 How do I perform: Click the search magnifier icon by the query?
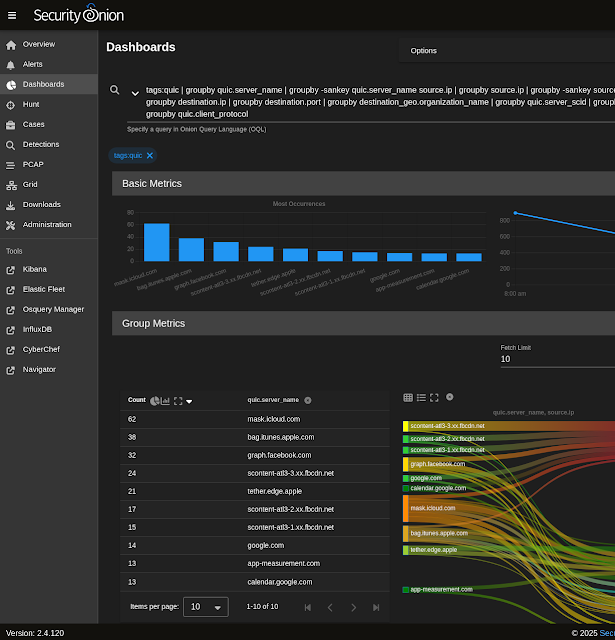(115, 90)
